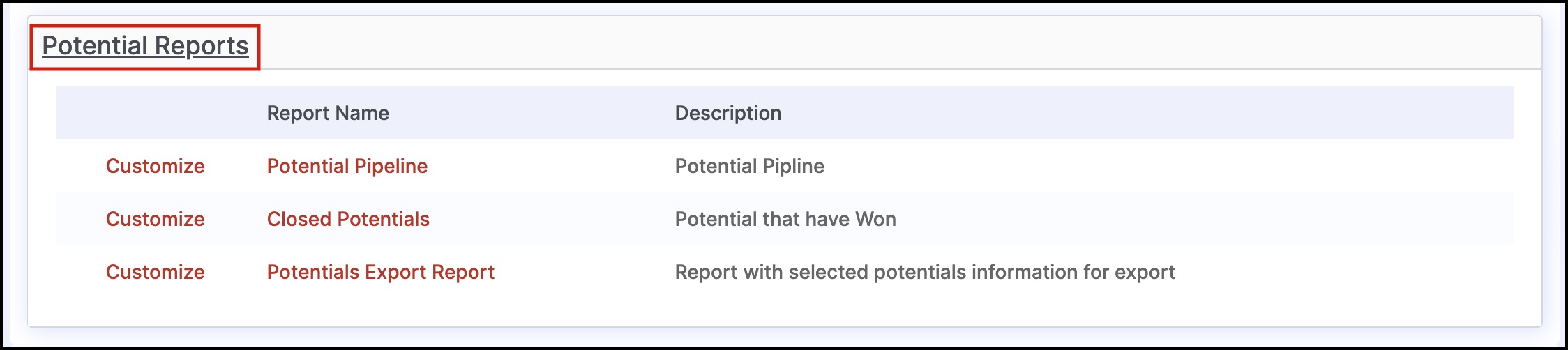
Task: Click the blank header cell above Customize
Action: 155,113
